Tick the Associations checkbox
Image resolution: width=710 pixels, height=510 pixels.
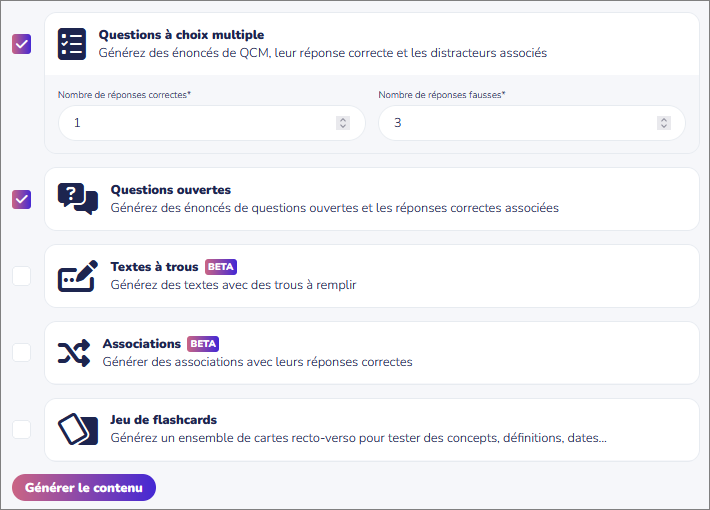[21, 352]
